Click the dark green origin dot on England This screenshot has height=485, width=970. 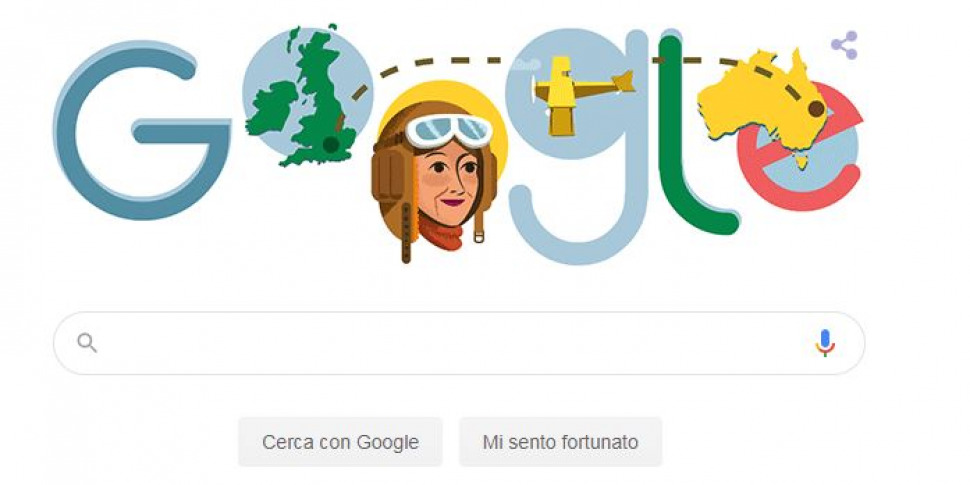click(x=331, y=145)
